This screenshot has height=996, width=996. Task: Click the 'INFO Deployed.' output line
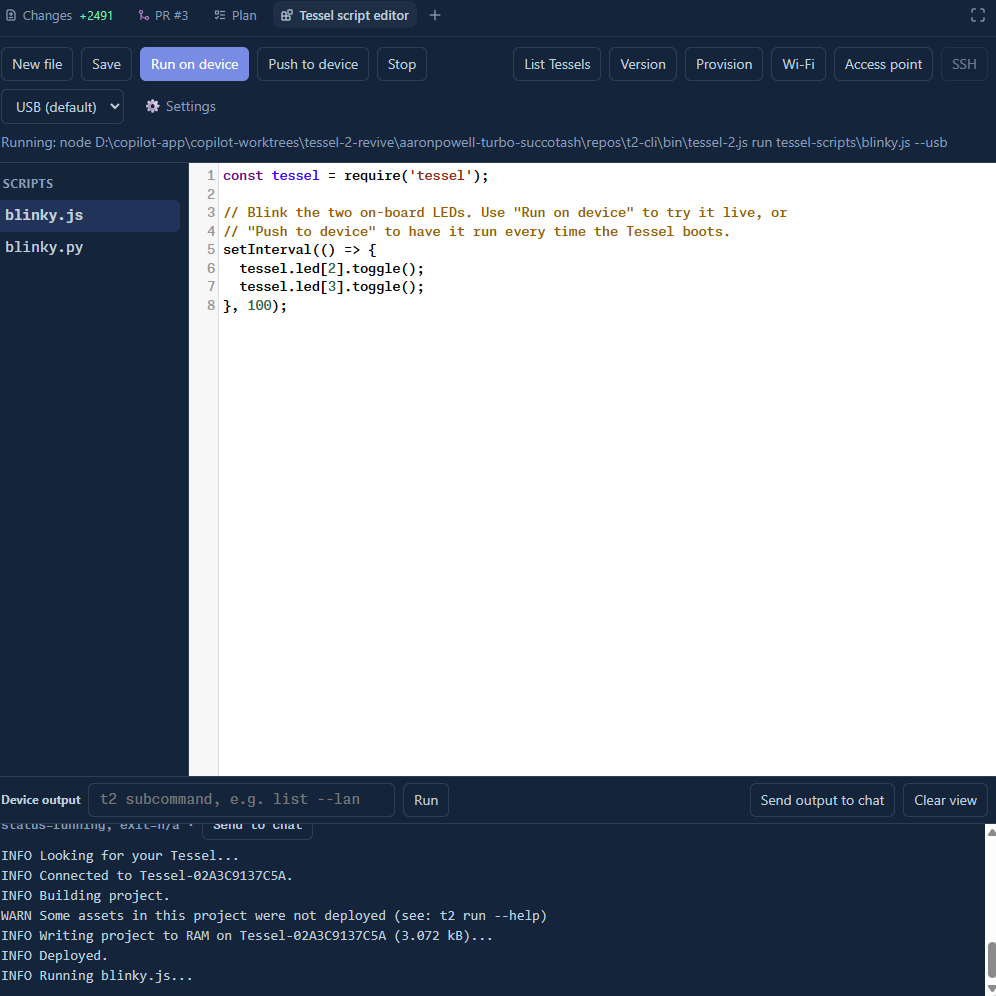coord(55,955)
